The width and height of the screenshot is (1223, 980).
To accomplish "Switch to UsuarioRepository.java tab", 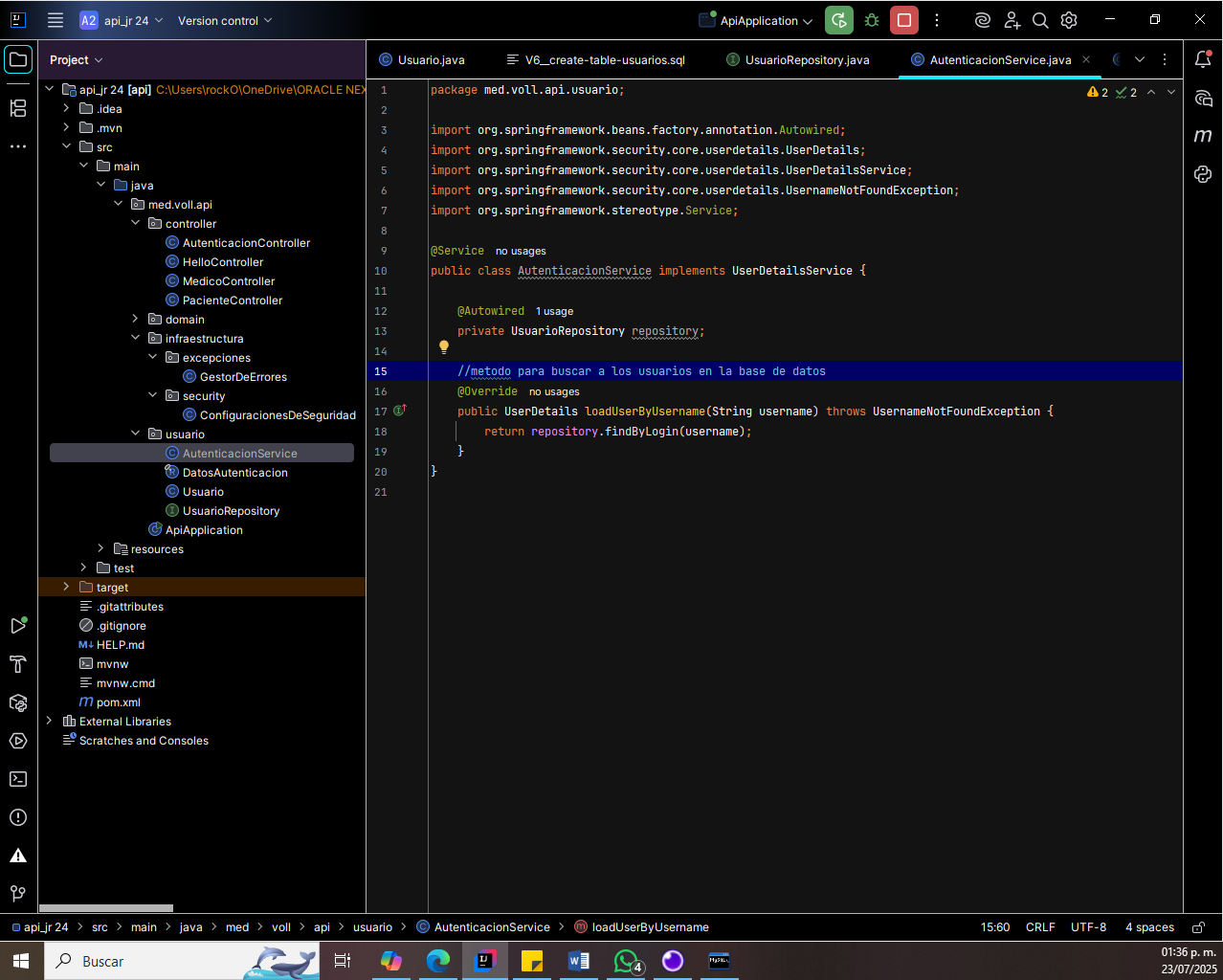I will coord(798,59).
